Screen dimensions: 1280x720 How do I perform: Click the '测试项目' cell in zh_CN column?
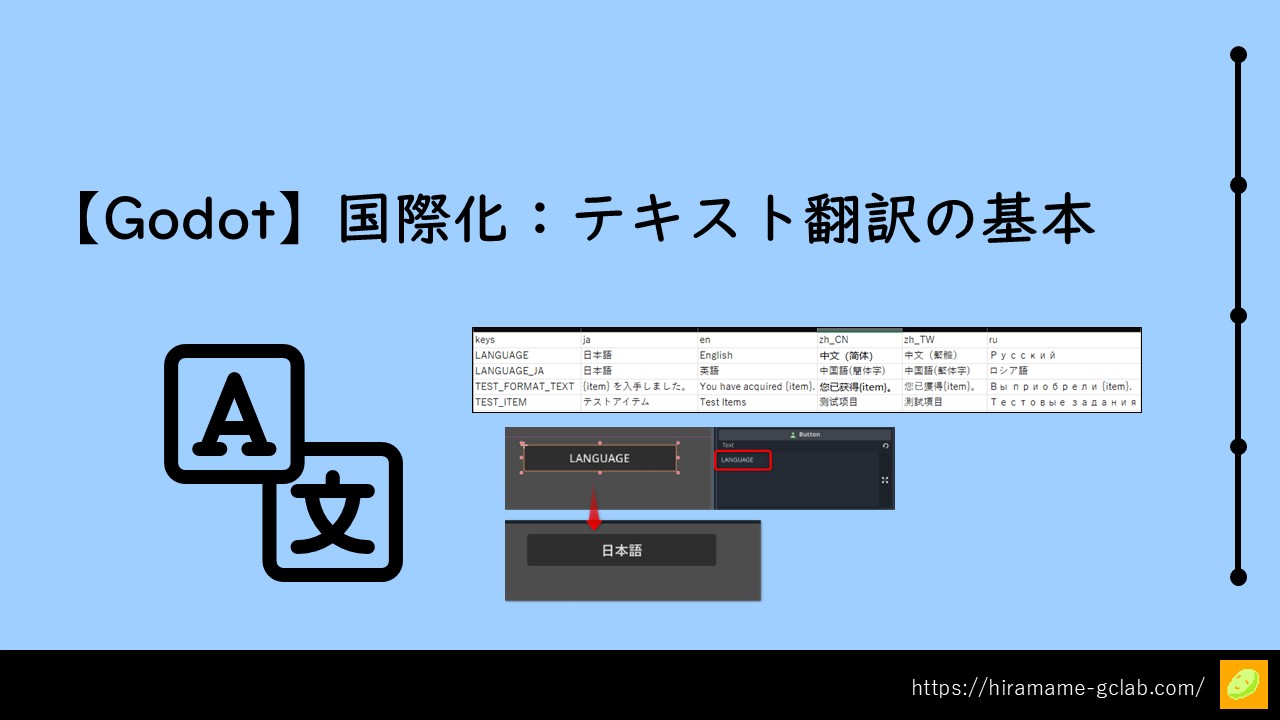pyautogui.click(x=859, y=402)
